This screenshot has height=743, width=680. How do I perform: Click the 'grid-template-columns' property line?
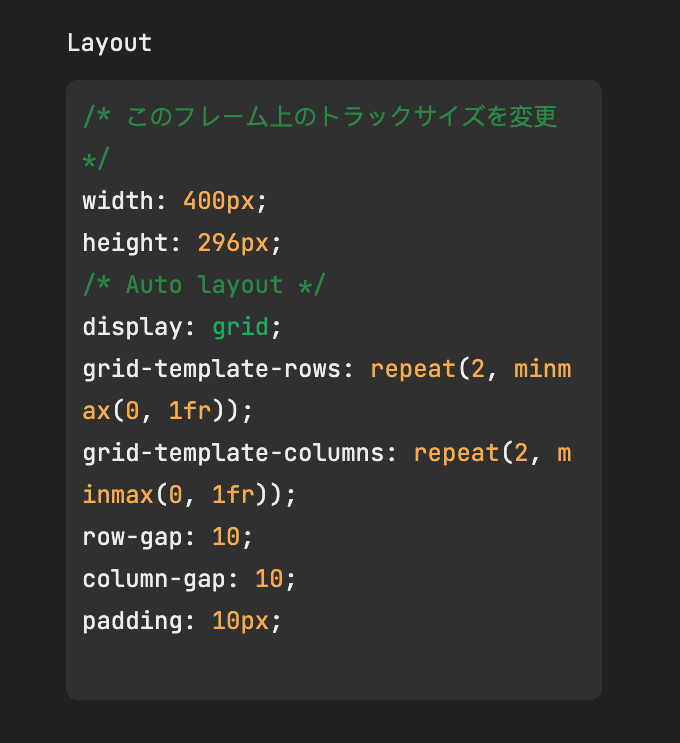coord(327,453)
